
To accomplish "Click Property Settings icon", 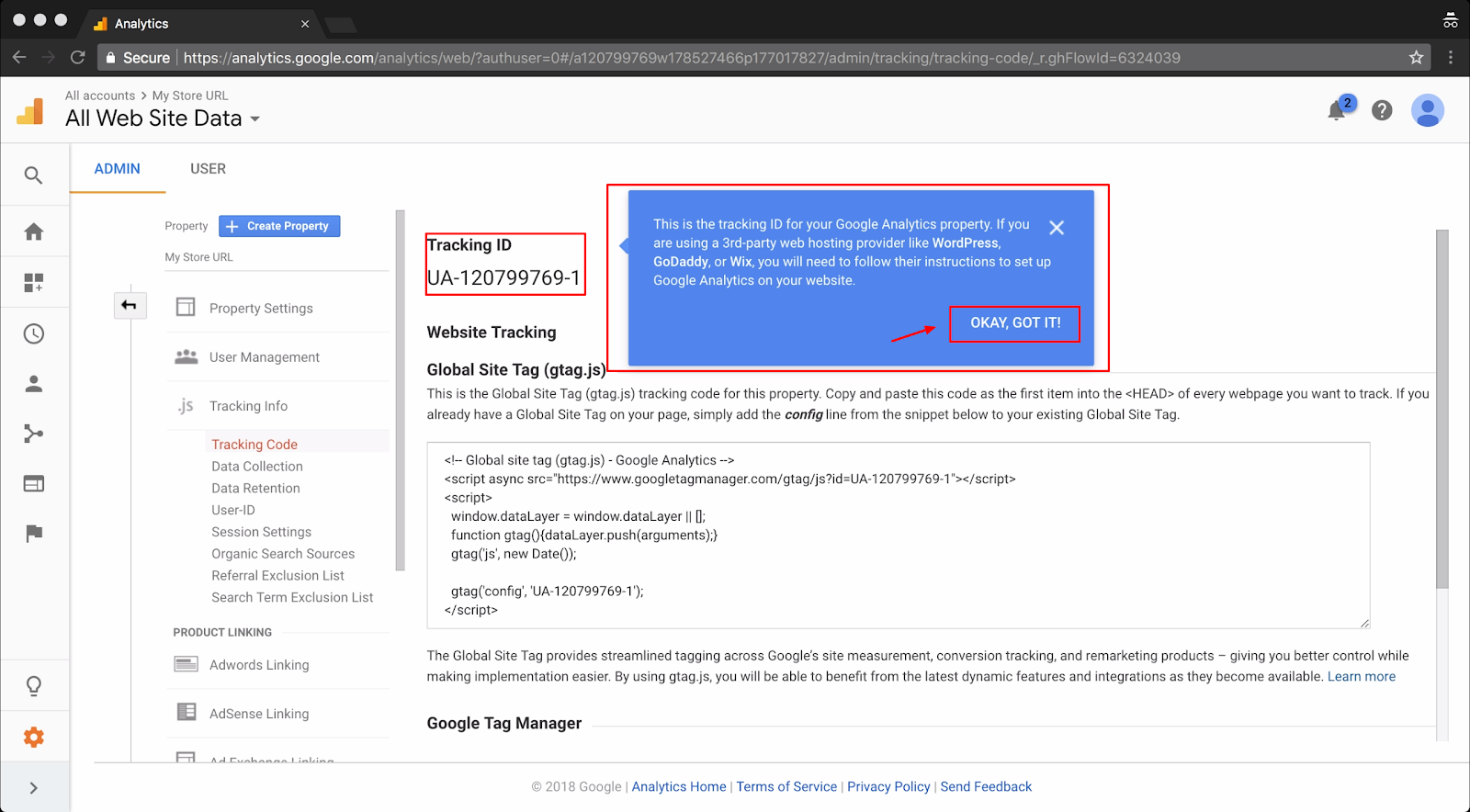I will point(186,307).
